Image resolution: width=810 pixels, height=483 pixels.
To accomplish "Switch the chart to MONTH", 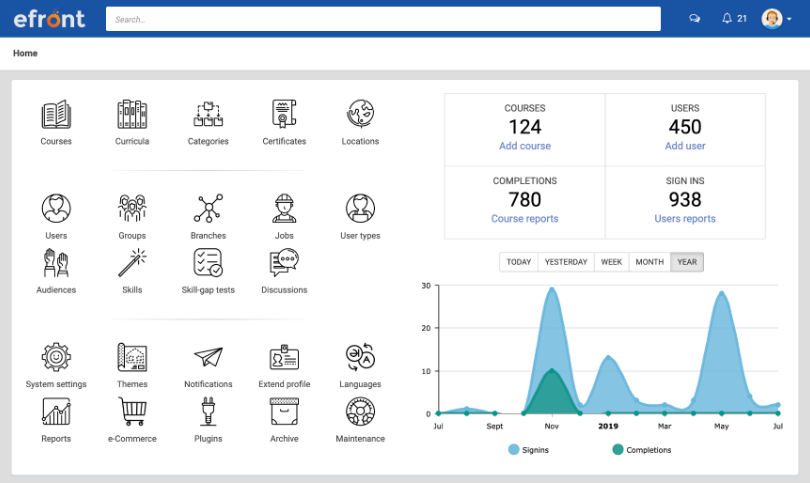I will coord(649,262).
